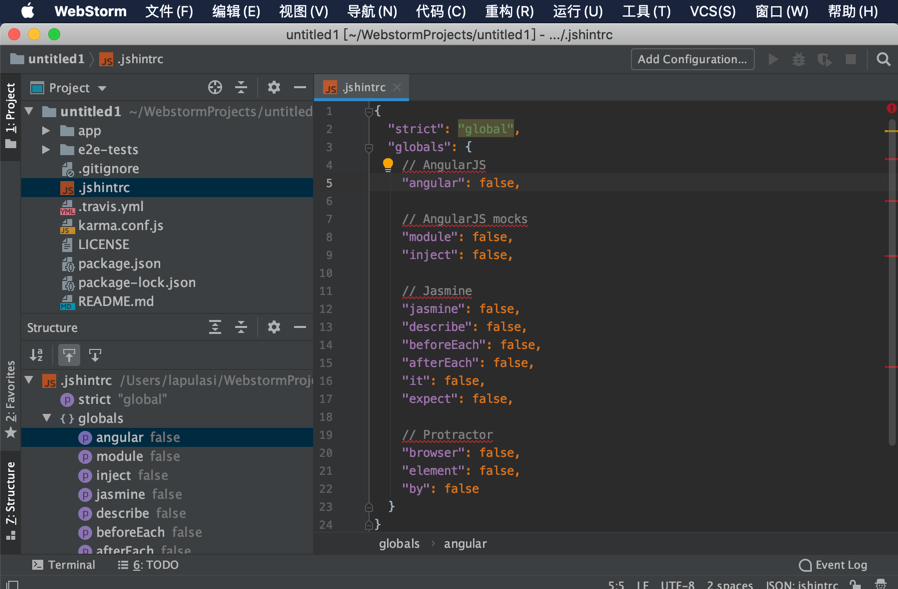Click the red error indicator icon
Screen dimensions: 898x589
tap(891, 108)
